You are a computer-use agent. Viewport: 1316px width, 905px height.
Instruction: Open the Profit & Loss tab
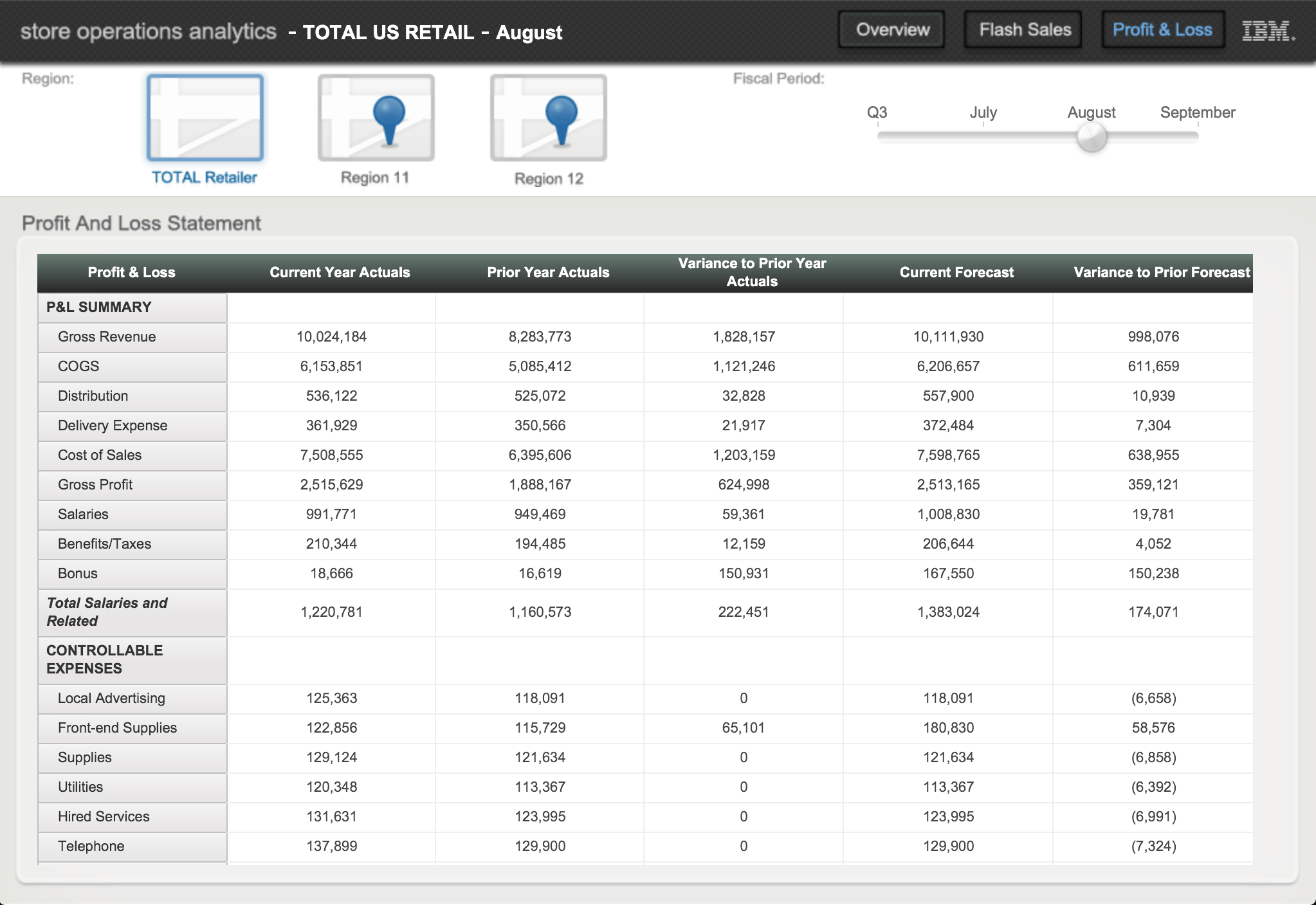1162,30
